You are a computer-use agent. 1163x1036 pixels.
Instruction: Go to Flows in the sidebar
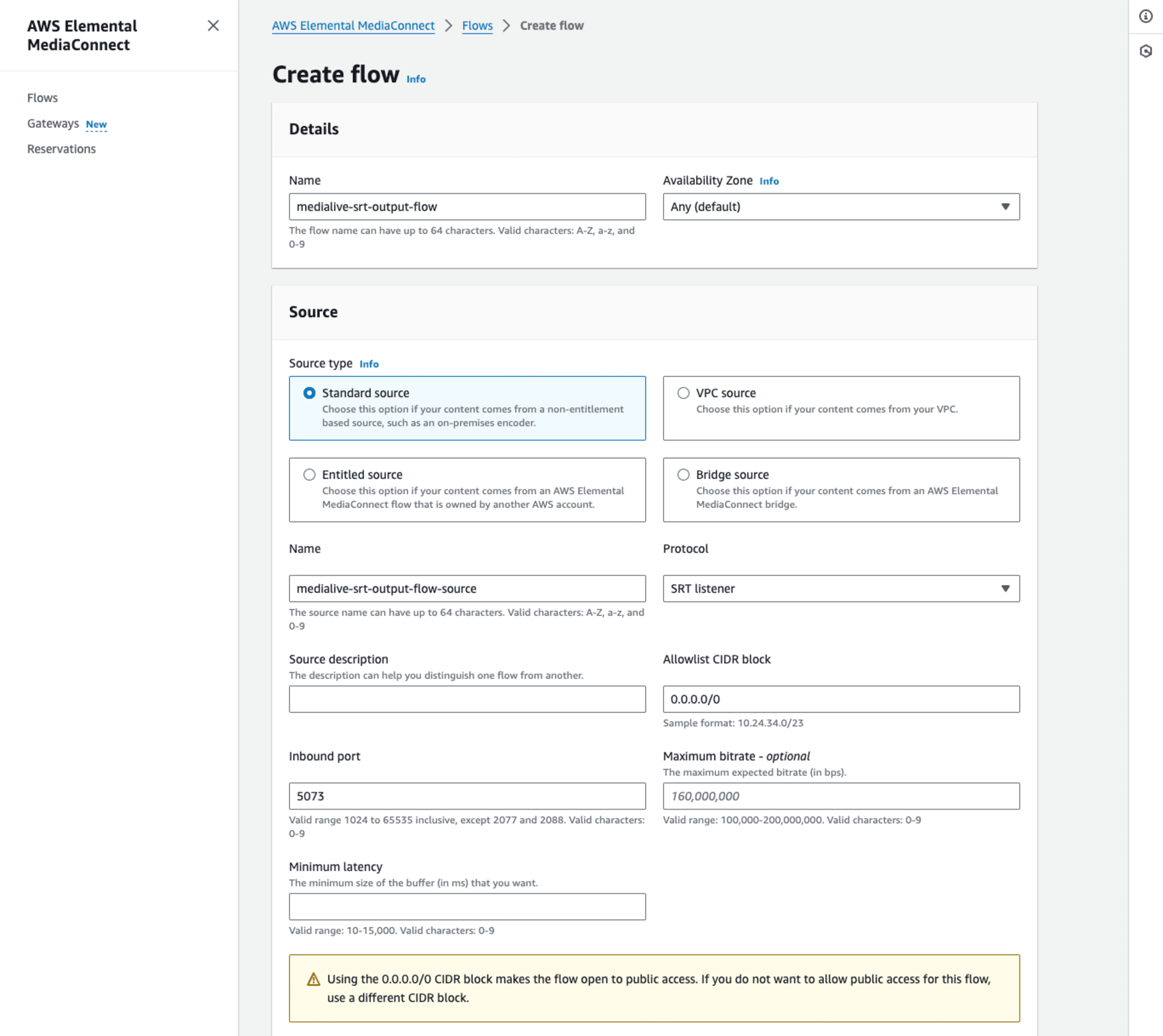[x=42, y=98]
